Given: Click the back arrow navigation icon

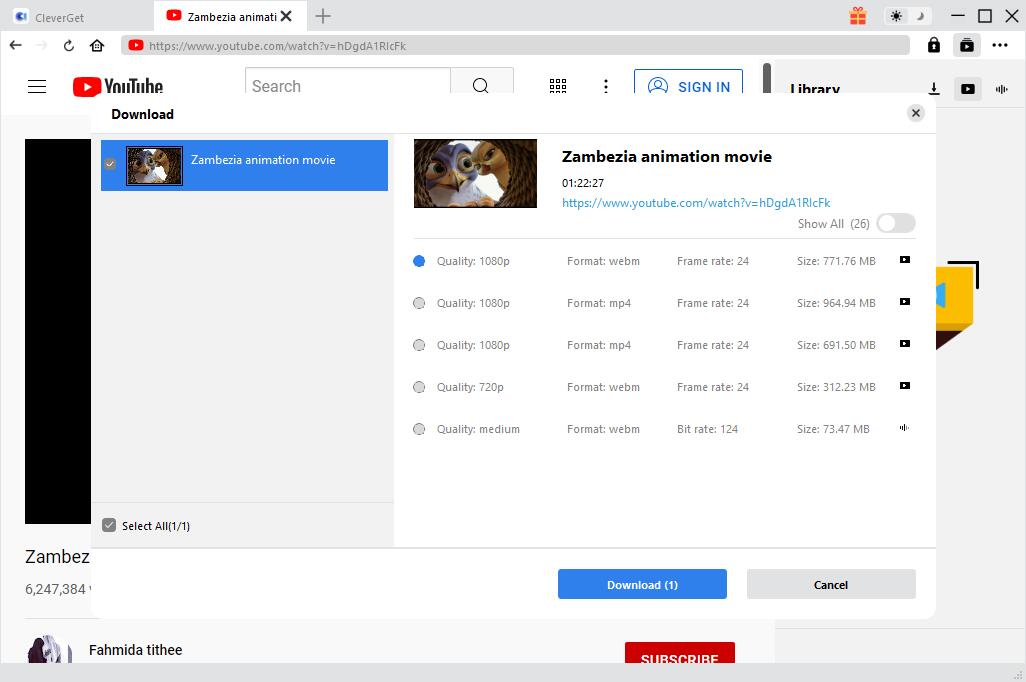Looking at the screenshot, I should coord(15,45).
